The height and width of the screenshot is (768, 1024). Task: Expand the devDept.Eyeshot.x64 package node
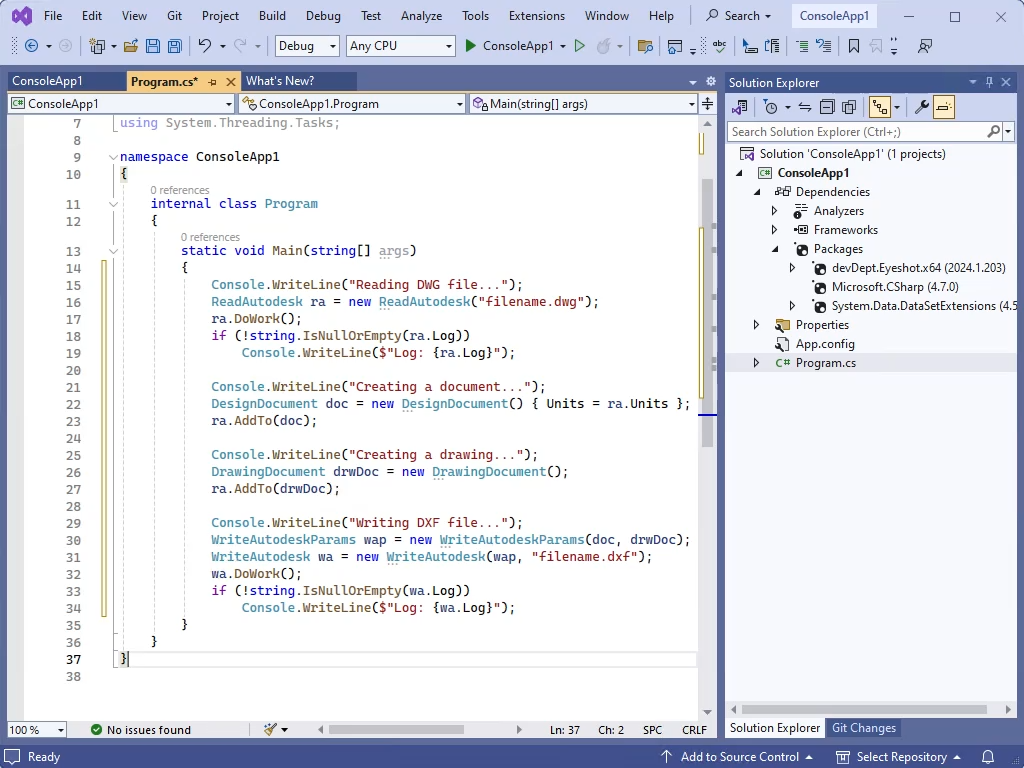click(792, 268)
